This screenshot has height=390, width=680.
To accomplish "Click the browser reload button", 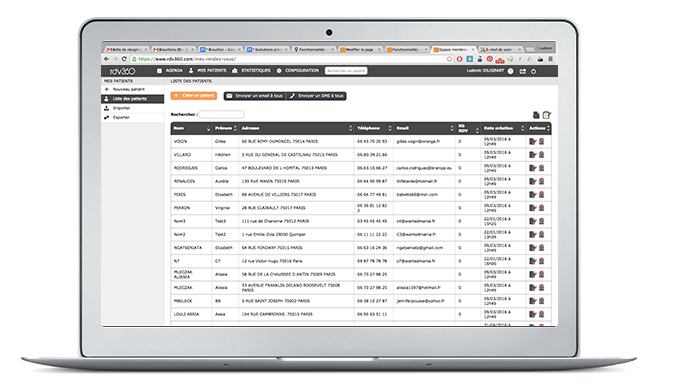I will pyautogui.click(x=124, y=59).
